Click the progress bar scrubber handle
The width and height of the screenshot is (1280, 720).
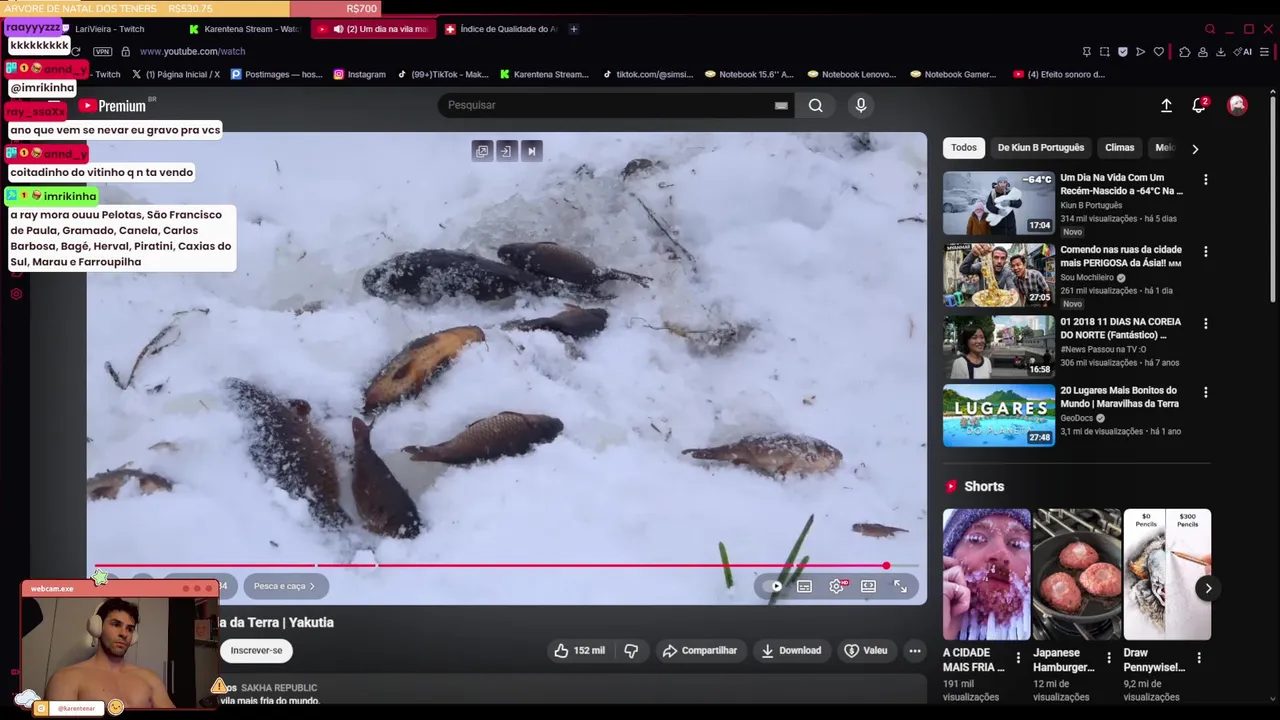tap(886, 566)
